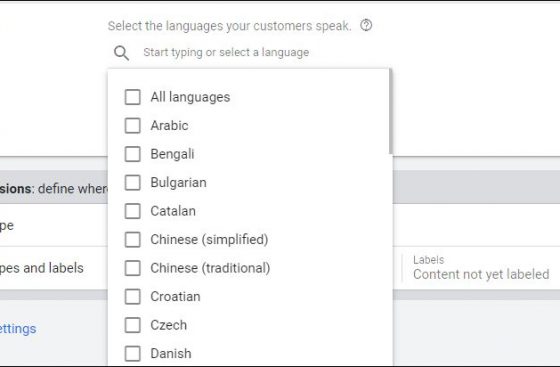Click the All languages label text
This screenshot has width=560, height=367.
190,97
